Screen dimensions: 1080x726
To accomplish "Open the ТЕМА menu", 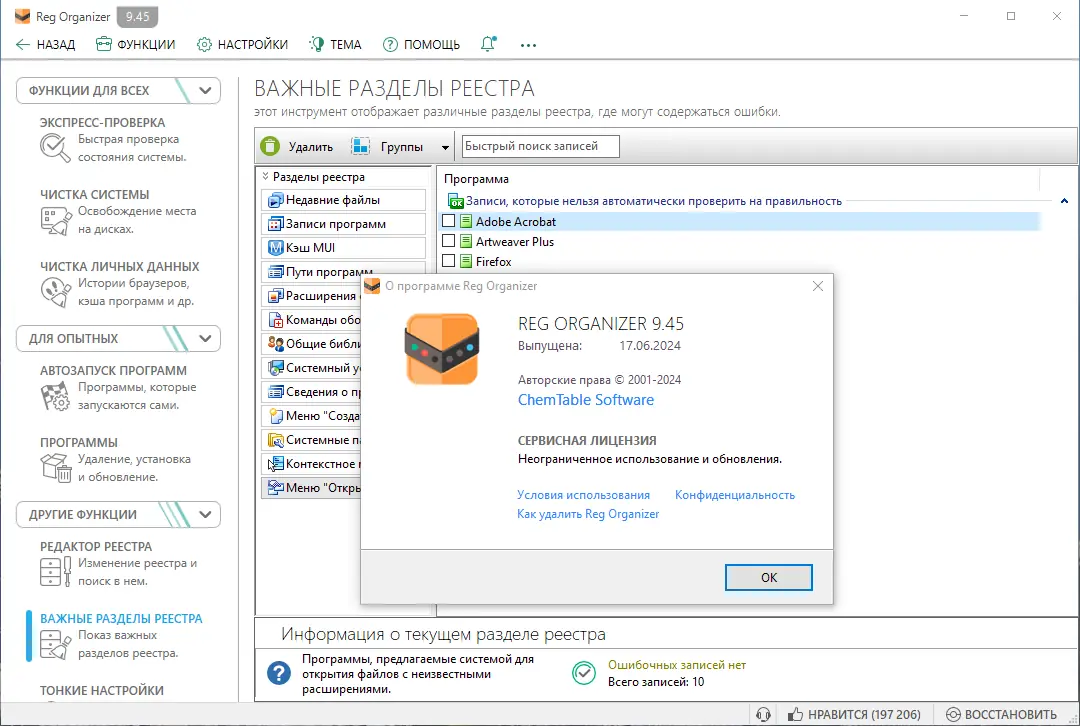I will (335, 45).
